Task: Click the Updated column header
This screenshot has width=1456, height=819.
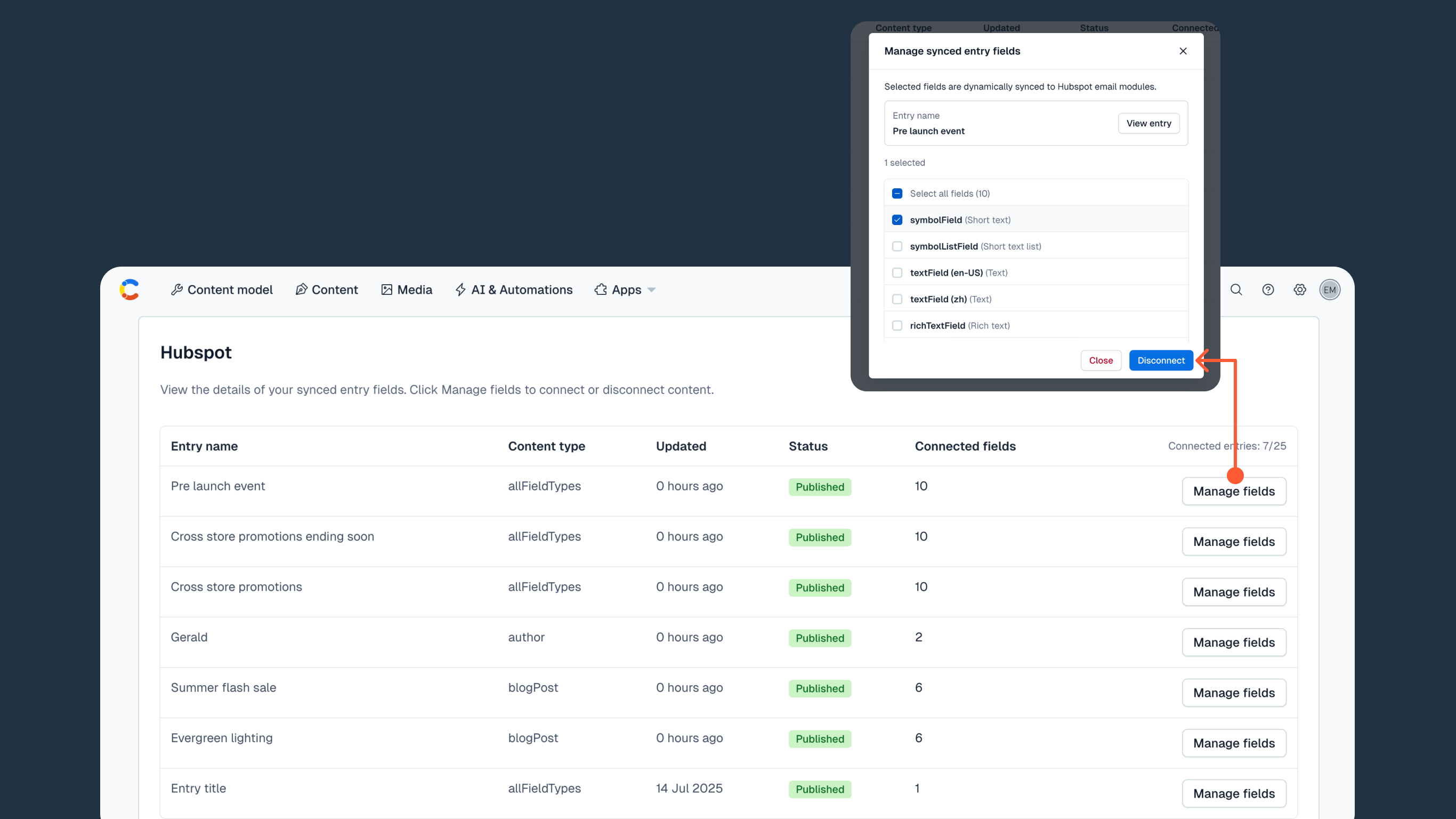Action: pyautogui.click(x=681, y=446)
